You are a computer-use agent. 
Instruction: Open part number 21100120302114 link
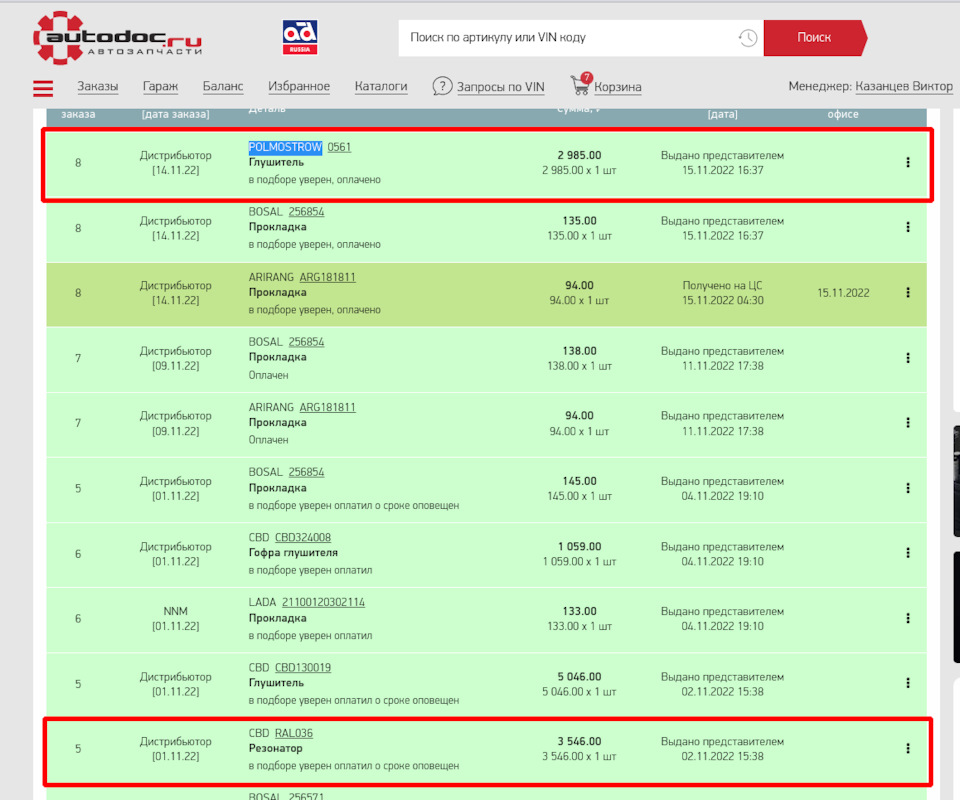[x=323, y=602]
